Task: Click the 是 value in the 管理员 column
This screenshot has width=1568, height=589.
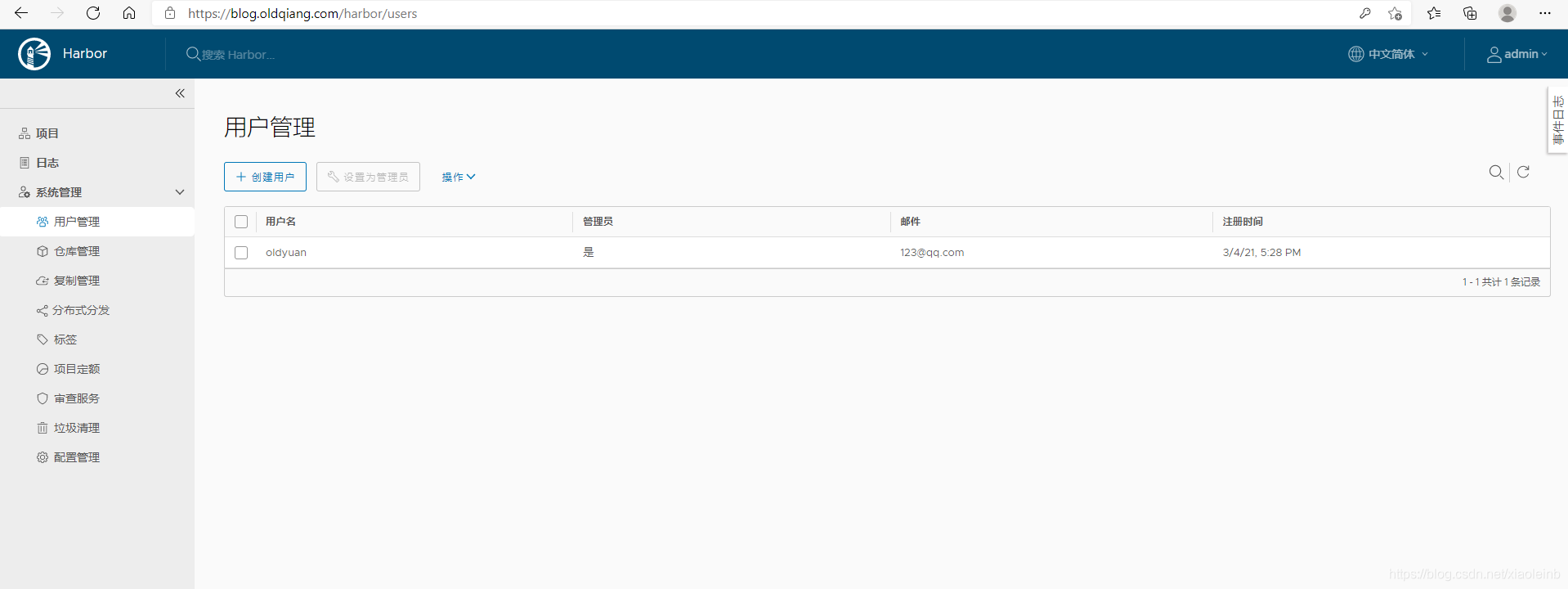Action: 589,253
